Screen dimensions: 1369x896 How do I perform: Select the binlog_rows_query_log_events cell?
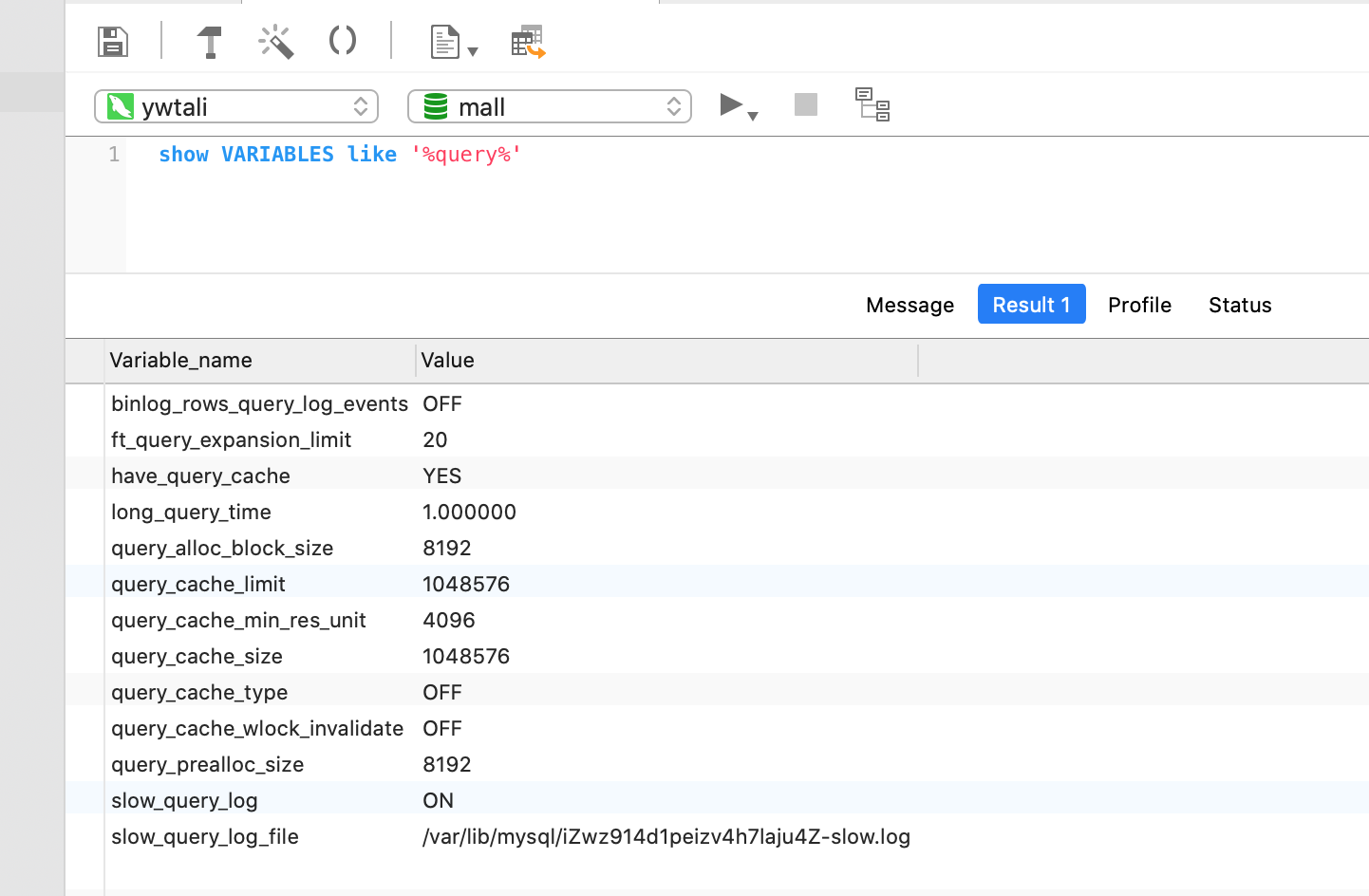tap(260, 403)
